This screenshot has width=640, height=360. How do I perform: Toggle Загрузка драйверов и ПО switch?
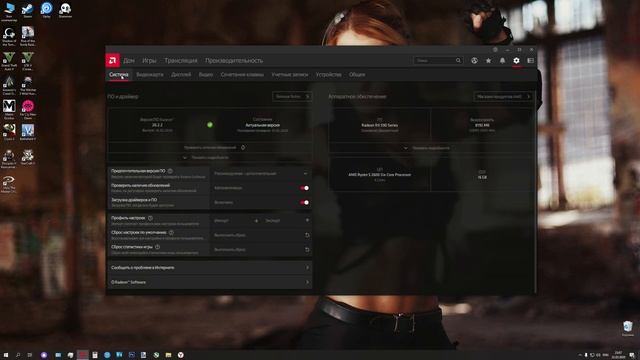click(304, 202)
